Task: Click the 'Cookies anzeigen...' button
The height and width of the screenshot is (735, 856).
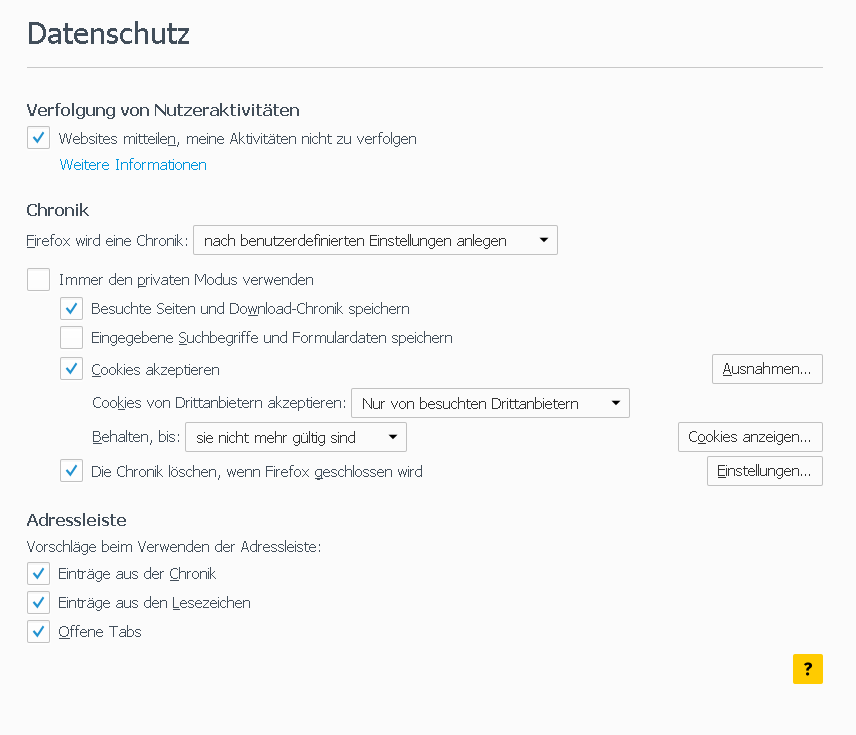Action: (x=750, y=437)
